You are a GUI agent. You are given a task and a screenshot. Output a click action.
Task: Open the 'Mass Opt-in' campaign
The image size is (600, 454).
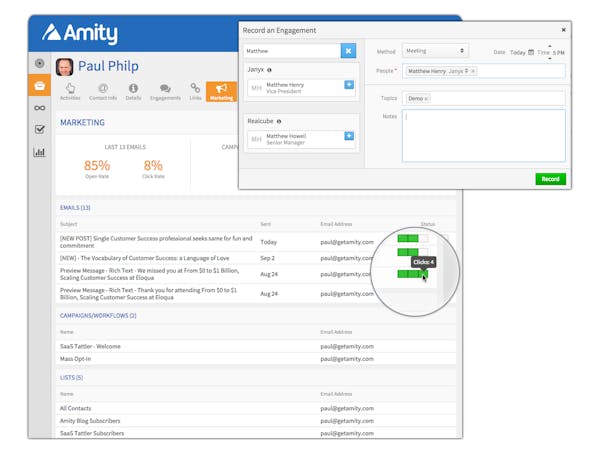coord(75,359)
